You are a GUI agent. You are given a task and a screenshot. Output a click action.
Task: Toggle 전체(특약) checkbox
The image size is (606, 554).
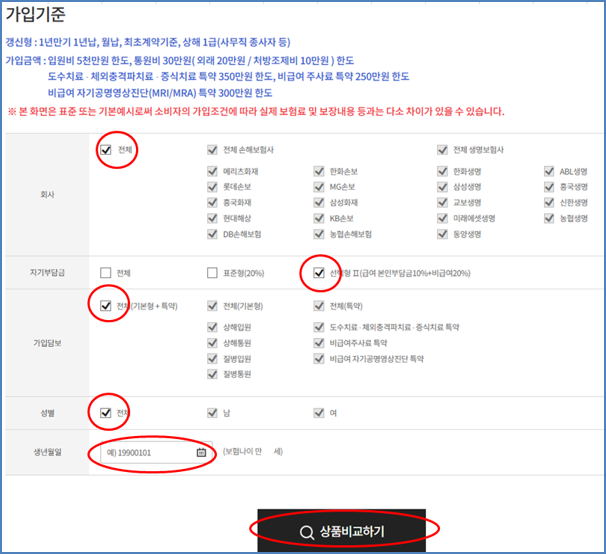319,306
